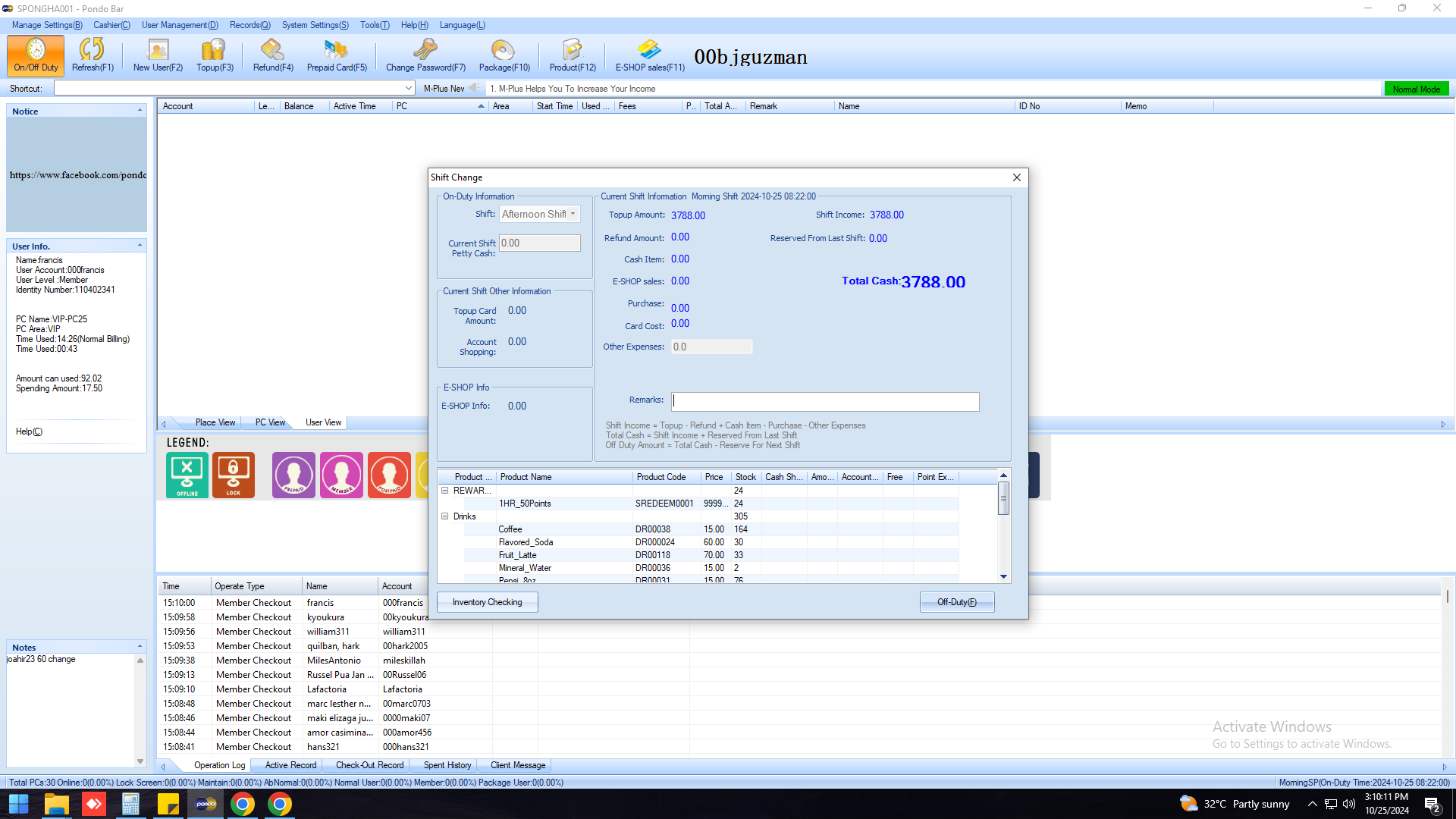Collapse the REWAR... product group
Viewport: 1456px width, 819px height.
click(445, 491)
